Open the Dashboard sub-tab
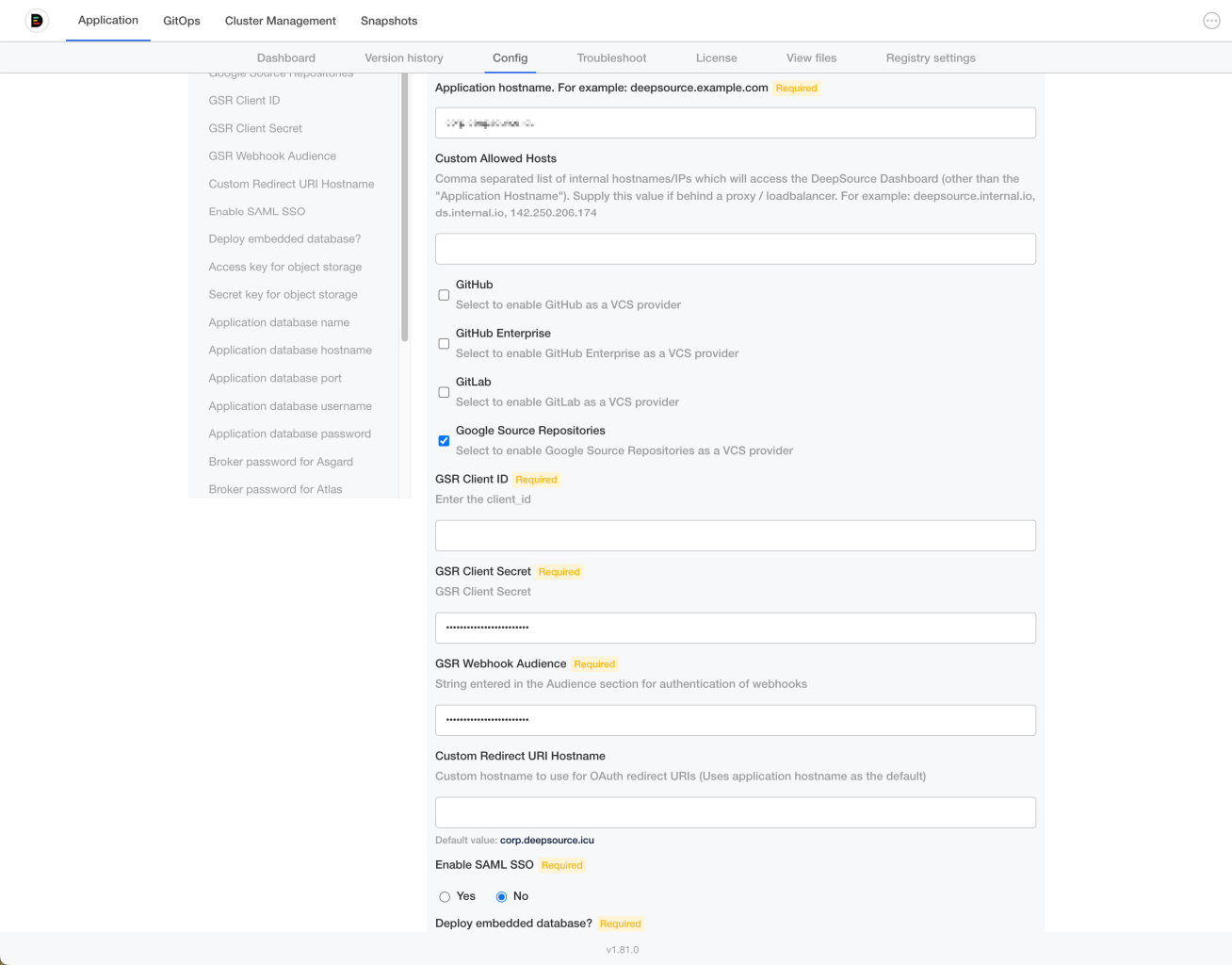The image size is (1232, 965). tap(286, 57)
